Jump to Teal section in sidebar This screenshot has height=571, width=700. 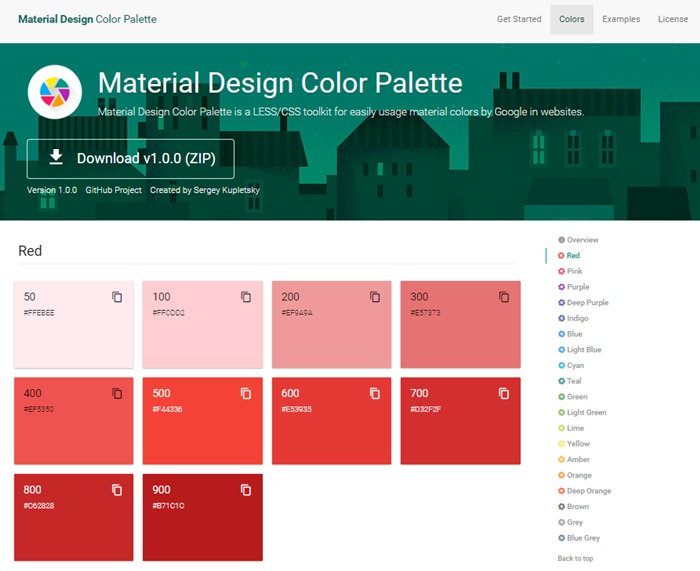[x=574, y=381]
